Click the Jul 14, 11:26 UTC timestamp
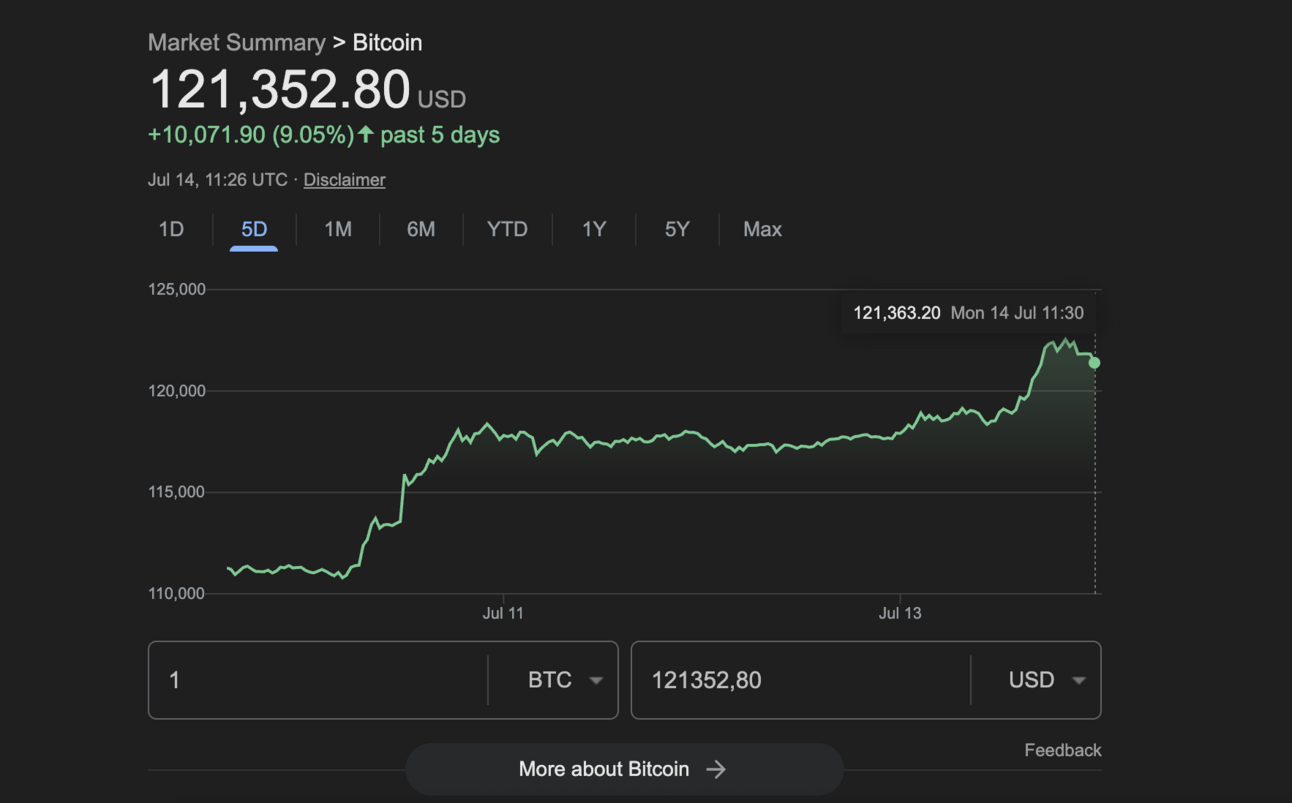This screenshot has width=1292, height=803. (x=217, y=180)
